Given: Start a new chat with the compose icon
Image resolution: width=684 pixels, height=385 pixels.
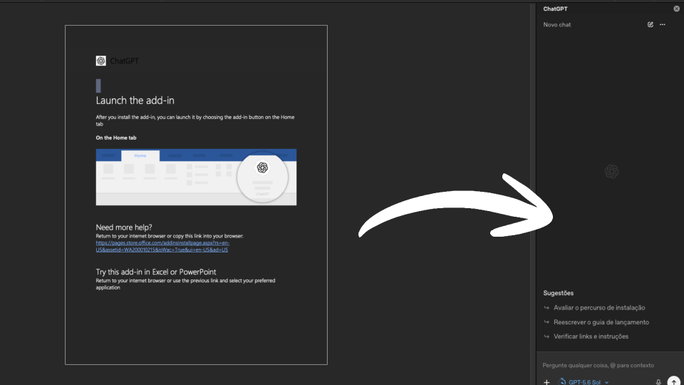Looking at the screenshot, I should point(650,25).
